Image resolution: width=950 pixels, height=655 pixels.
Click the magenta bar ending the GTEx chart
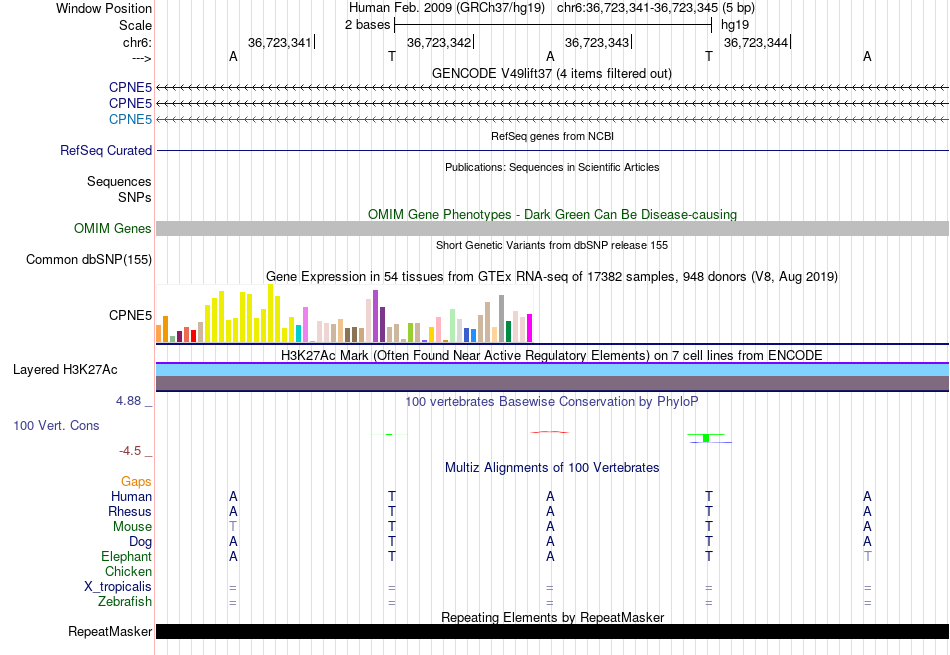point(530,328)
